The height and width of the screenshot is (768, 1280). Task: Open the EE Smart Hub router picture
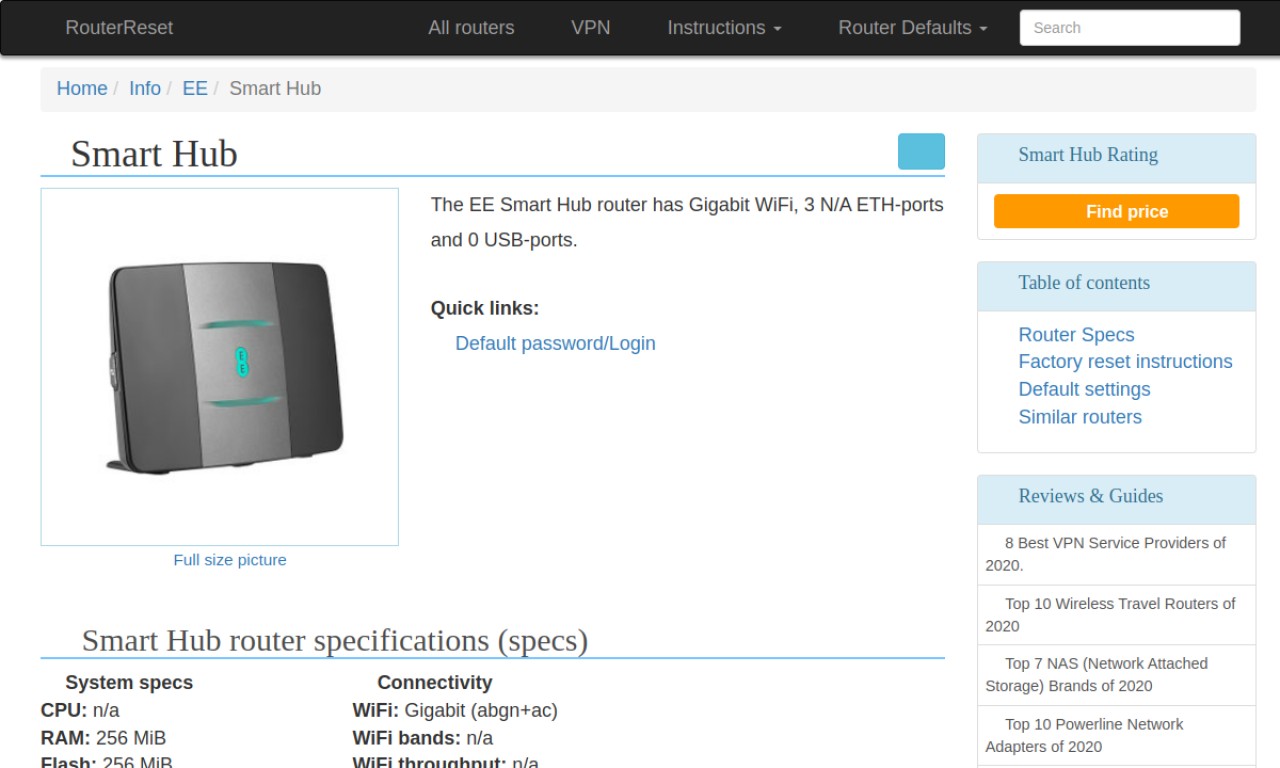pos(220,367)
